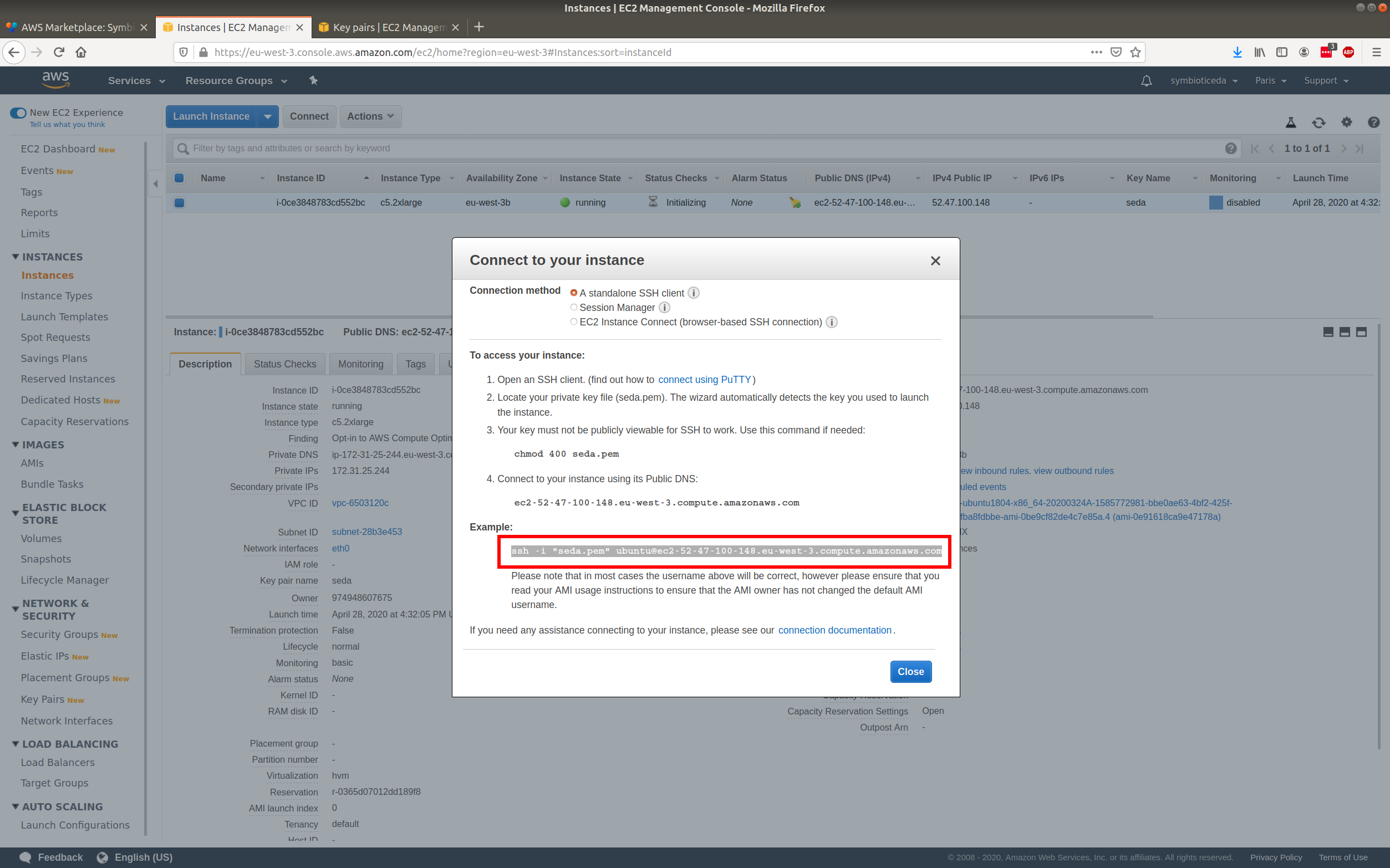Close the Connect to your instance dialog with X
This screenshot has width=1390, height=868.
point(935,261)
